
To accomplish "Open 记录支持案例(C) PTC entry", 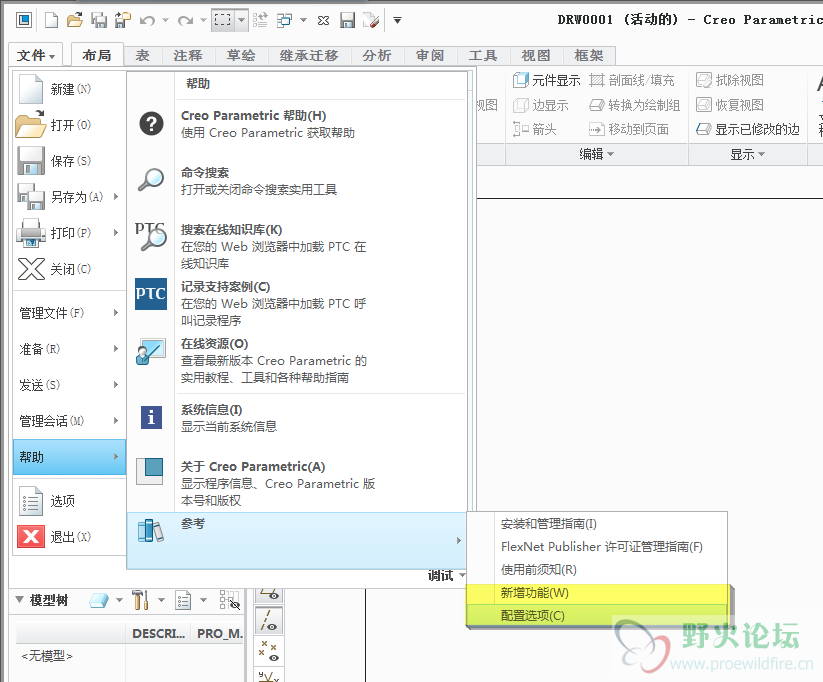I will tap(297, 303).
